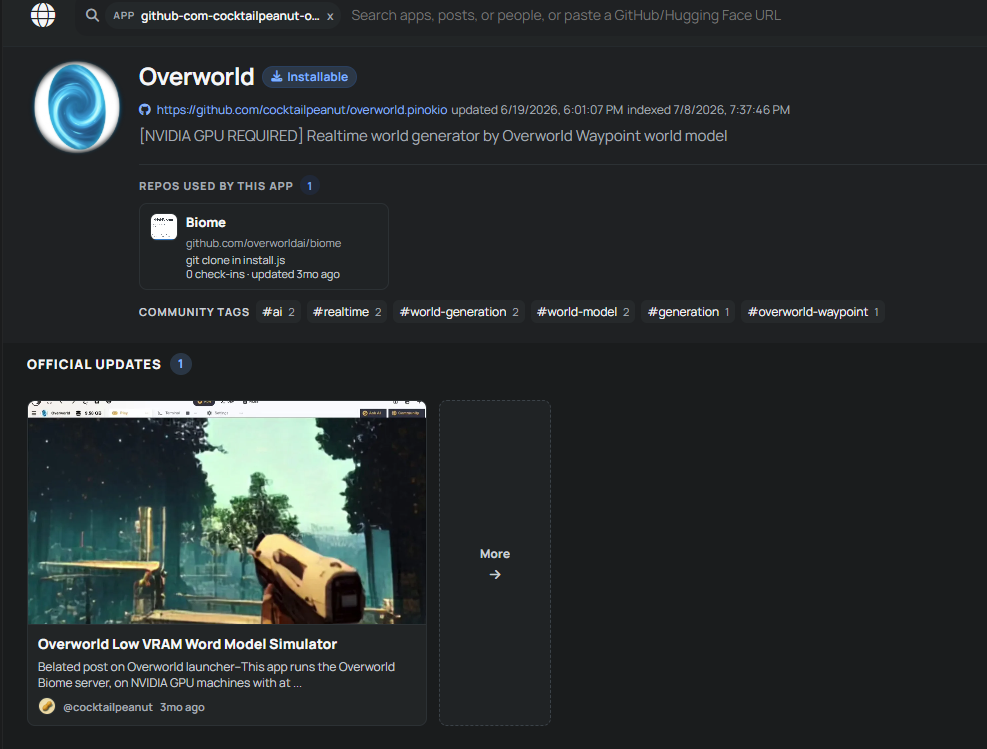
Task: Click the globe icon at top left
Action: [x=43, y=14]
